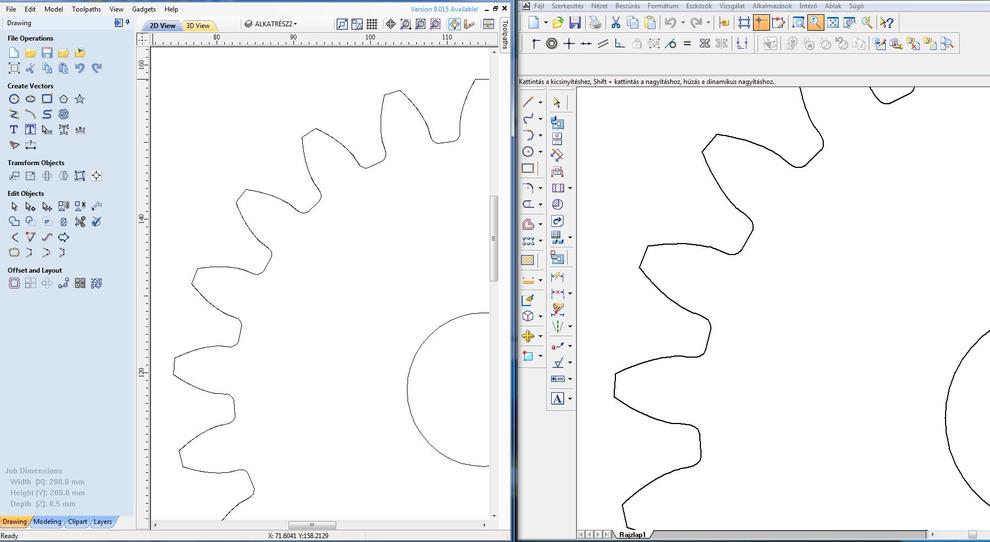Viewport: 990px width, 542px height.
Task: Expand line tool dropdown arrow in CAD sidebar
Action: click(540, 102)
